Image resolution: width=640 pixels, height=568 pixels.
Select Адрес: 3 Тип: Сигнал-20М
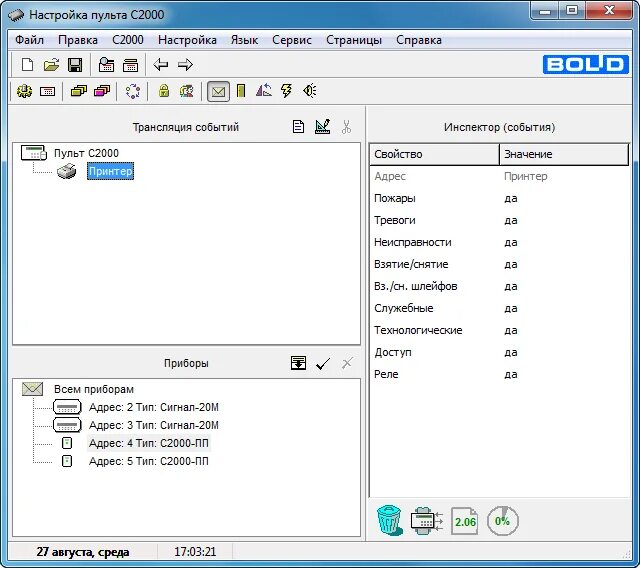pyautogui.click(x=154, y=425)
